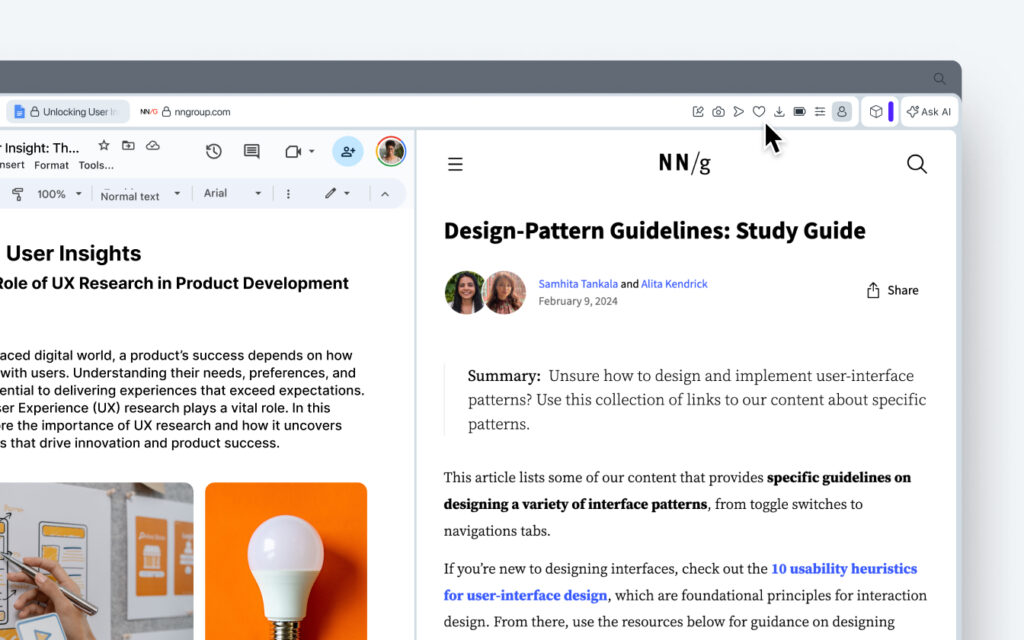Image resolution: width=1024 pixels, height=640 pixels.
Task: Open the Google account avatar
Action: (391, 152)
